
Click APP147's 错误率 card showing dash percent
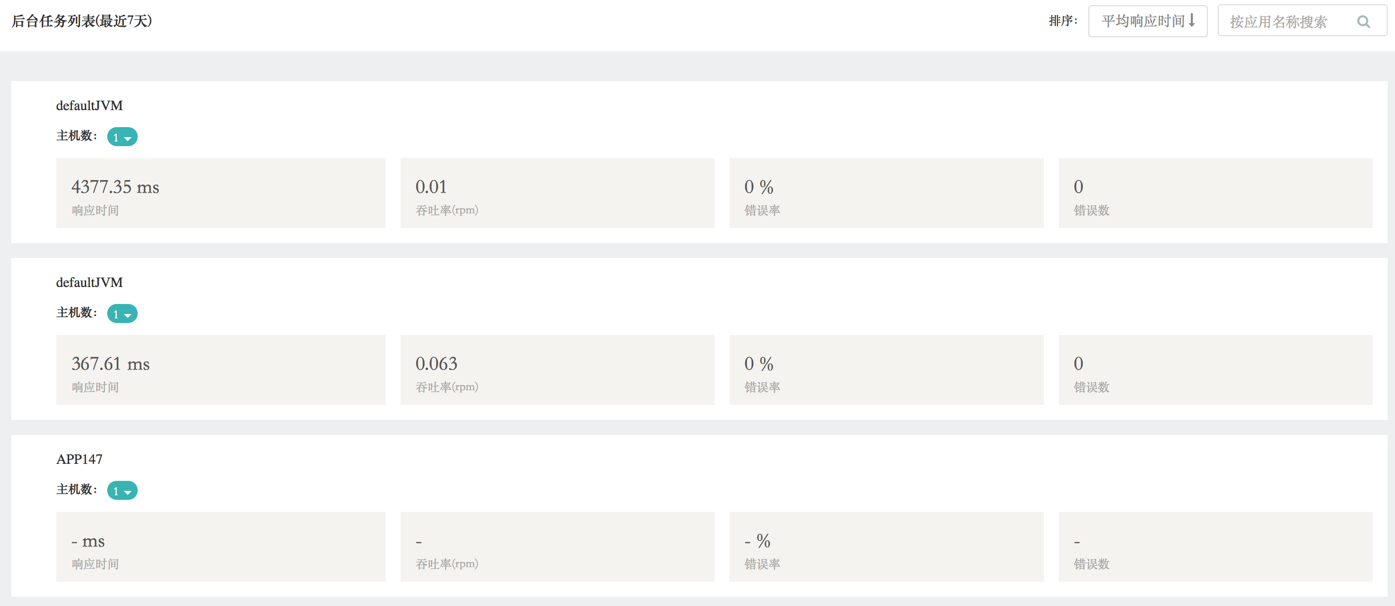click(886, 547)
